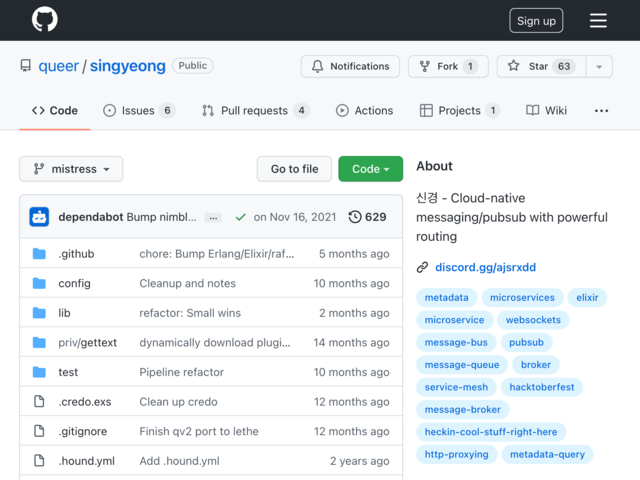Open the .hound.yml file
Image resolution: width=640 pixels, height=480 pixels.
pyautogui.click(x=87, y=461)
